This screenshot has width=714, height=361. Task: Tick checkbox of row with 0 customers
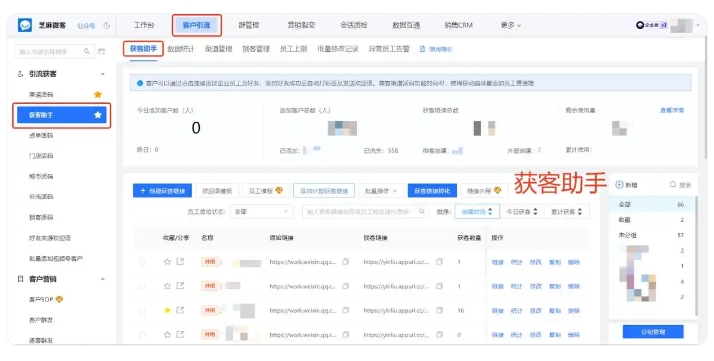pos(142,335)
